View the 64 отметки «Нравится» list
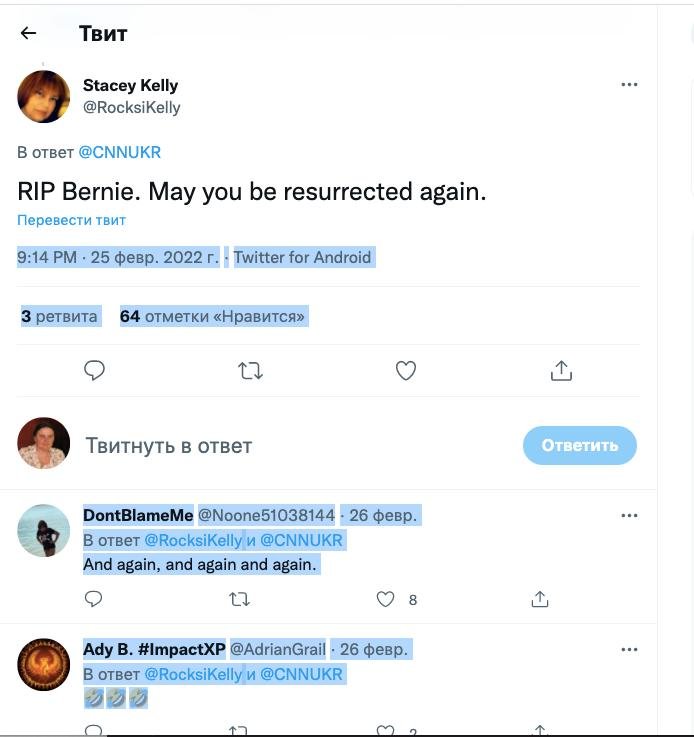This screenshot has height=737, width=694. click(212, 317)
